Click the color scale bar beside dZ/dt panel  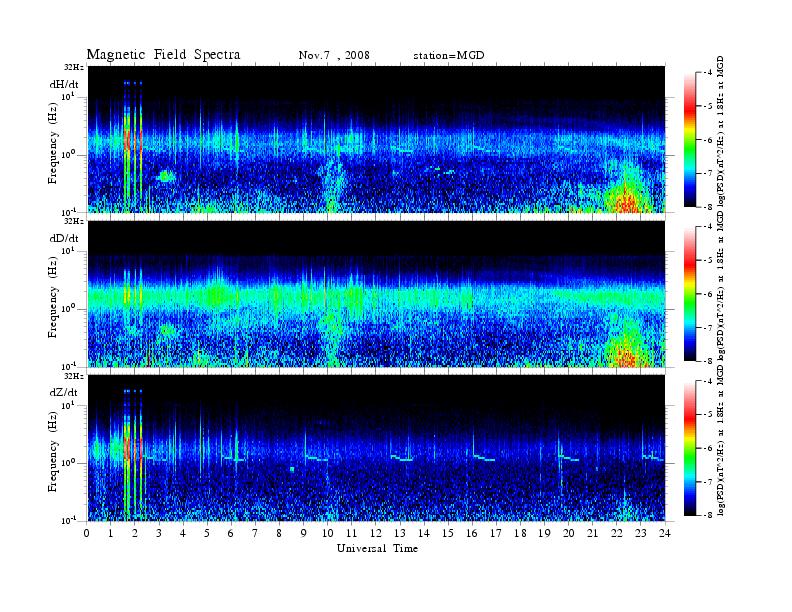(x=690, y=448)
